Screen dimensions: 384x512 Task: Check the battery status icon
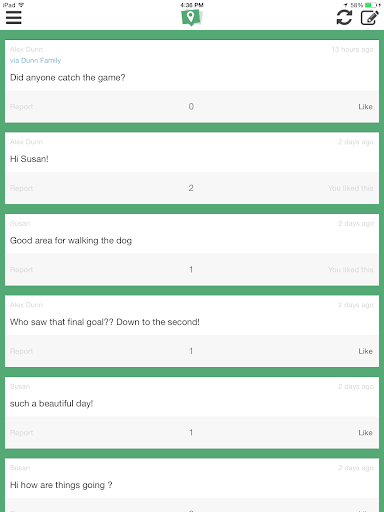[372, 5]
